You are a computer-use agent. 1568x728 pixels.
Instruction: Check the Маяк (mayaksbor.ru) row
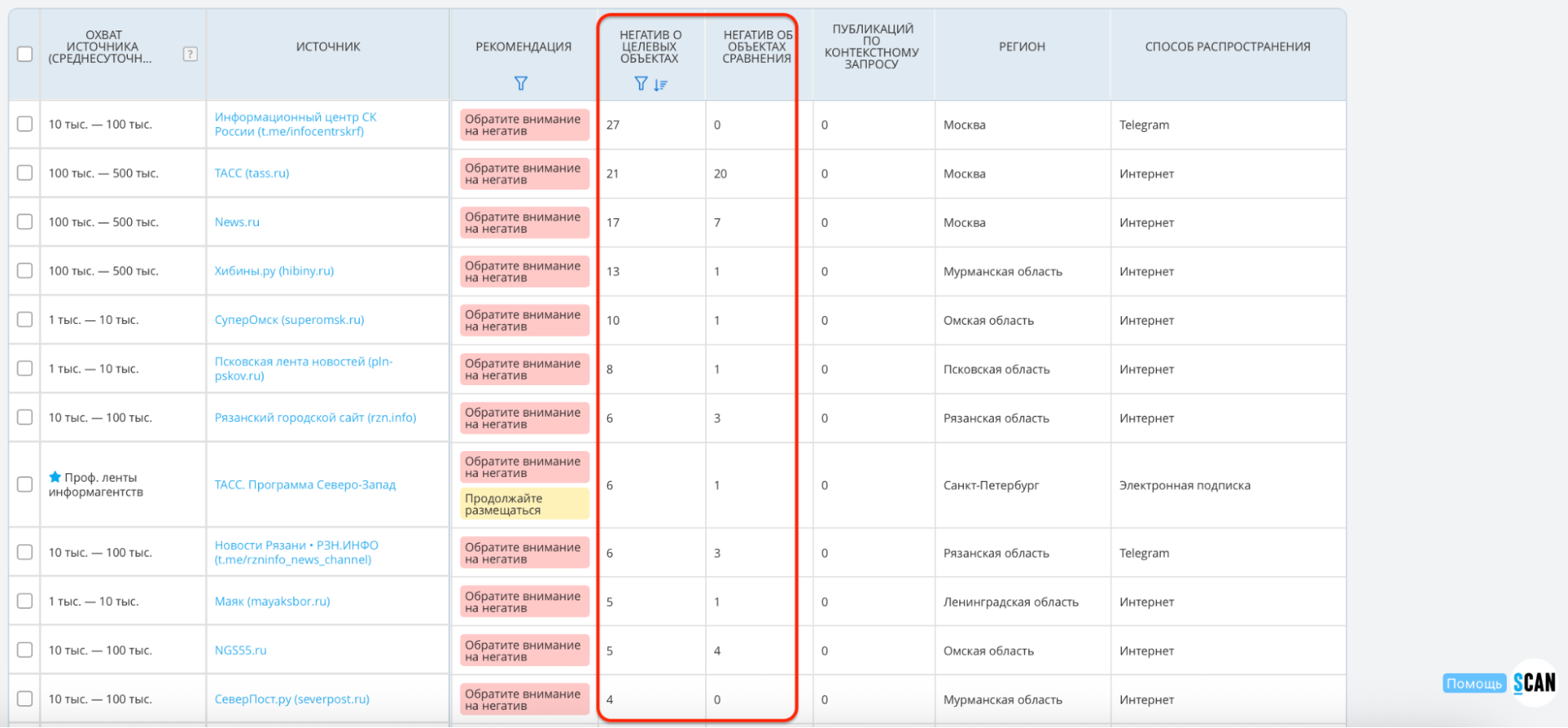pyautogui.click(x=25, y=601)
